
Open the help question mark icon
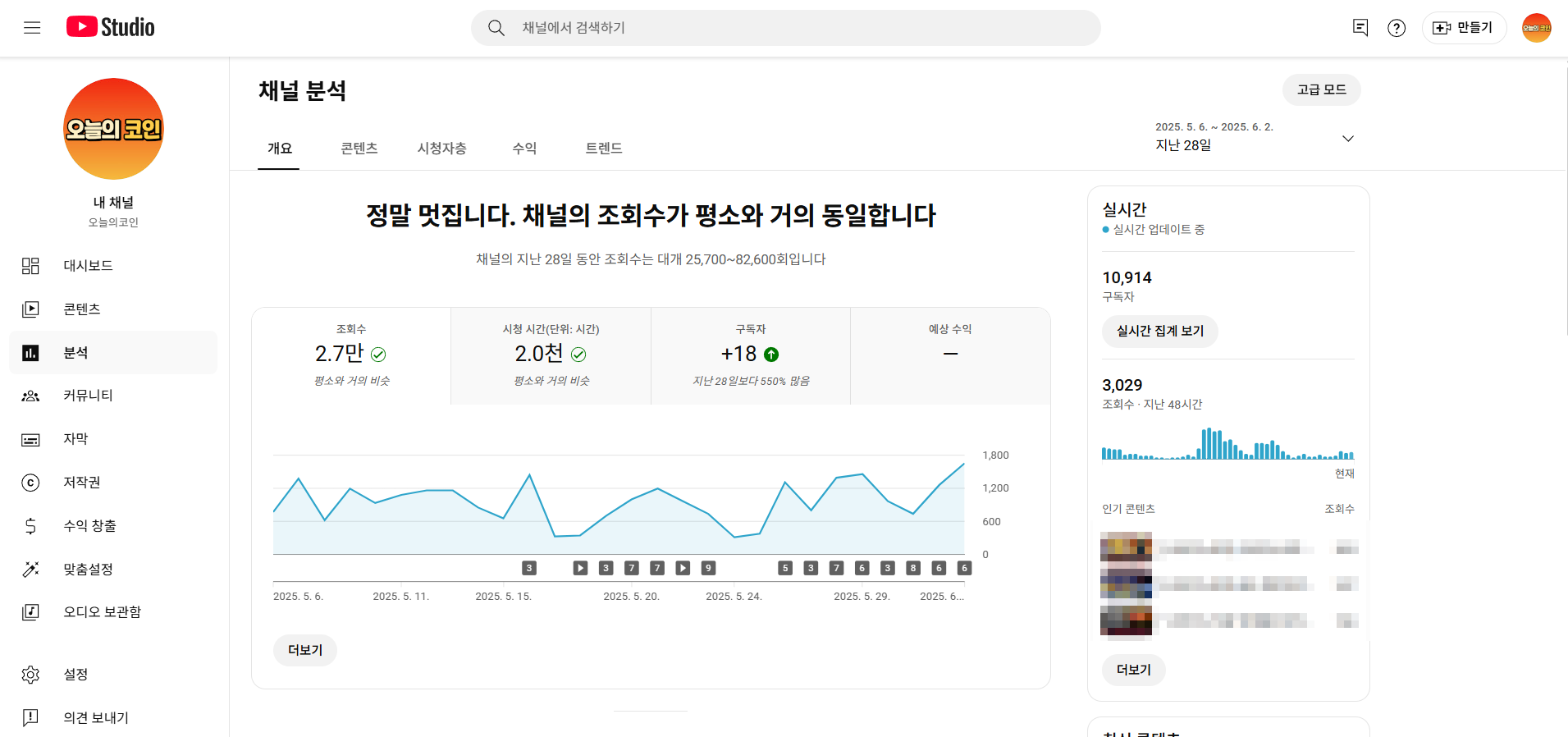(1396, 28)
